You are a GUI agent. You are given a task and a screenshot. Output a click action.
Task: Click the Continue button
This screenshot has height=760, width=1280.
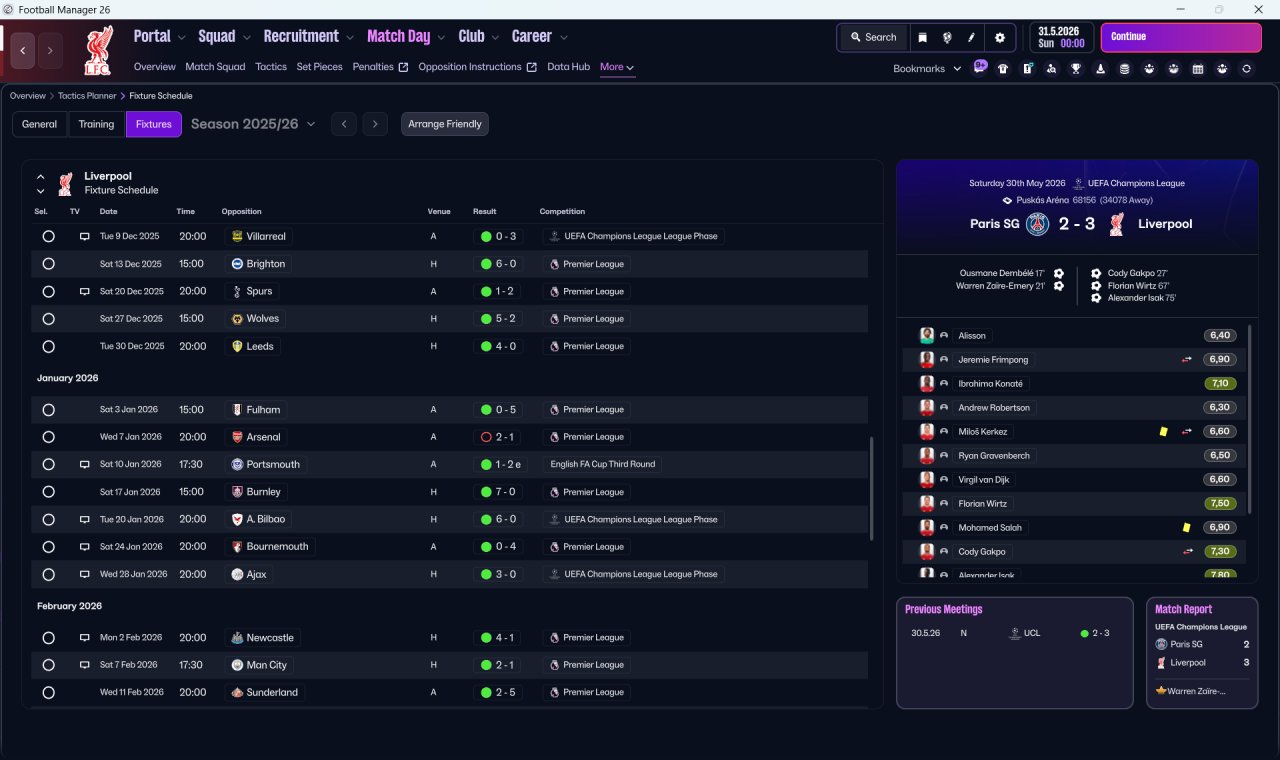coord(1181,37)
